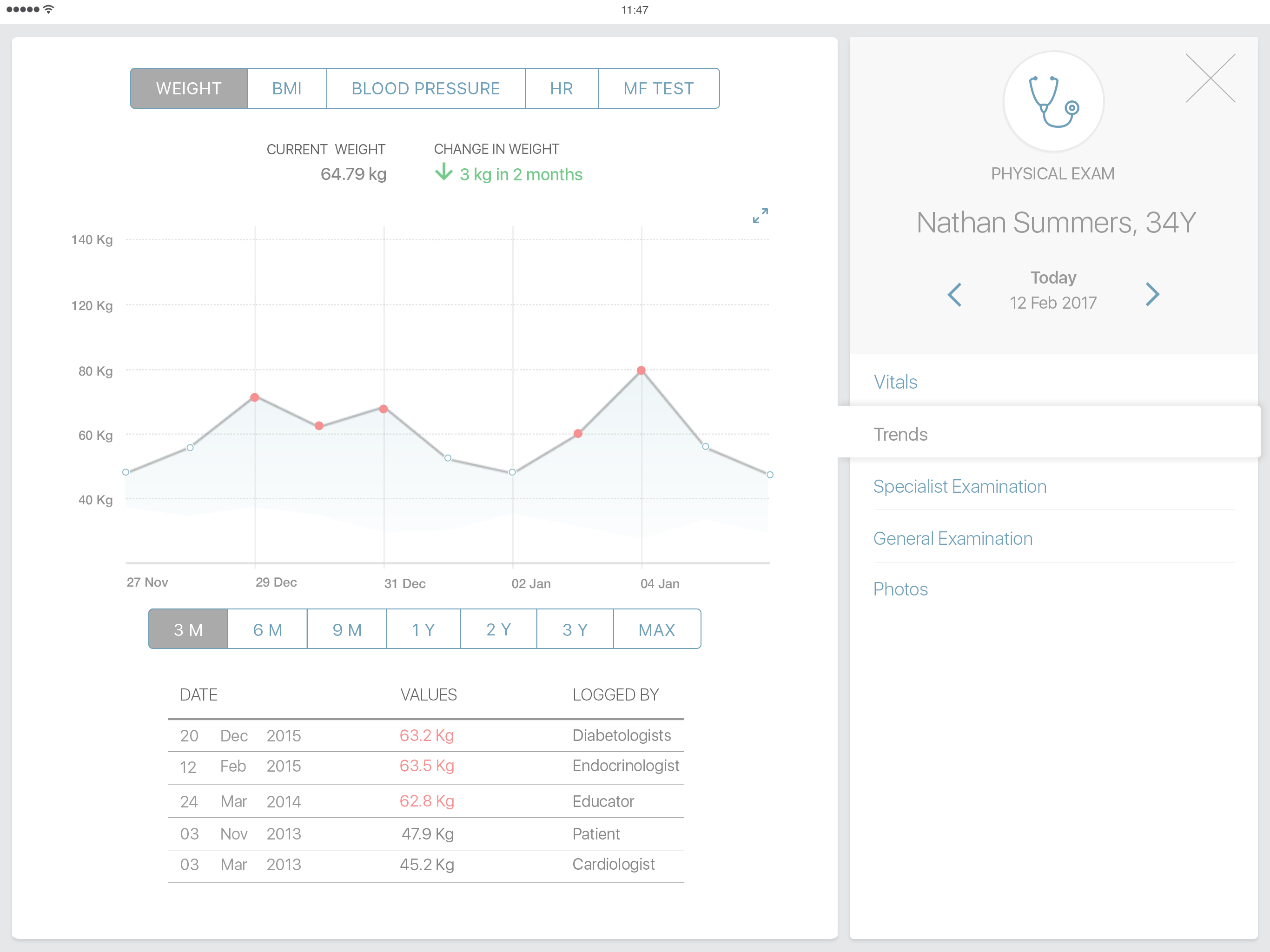
Task: Open the Vitals section
Action: point(895,382)
